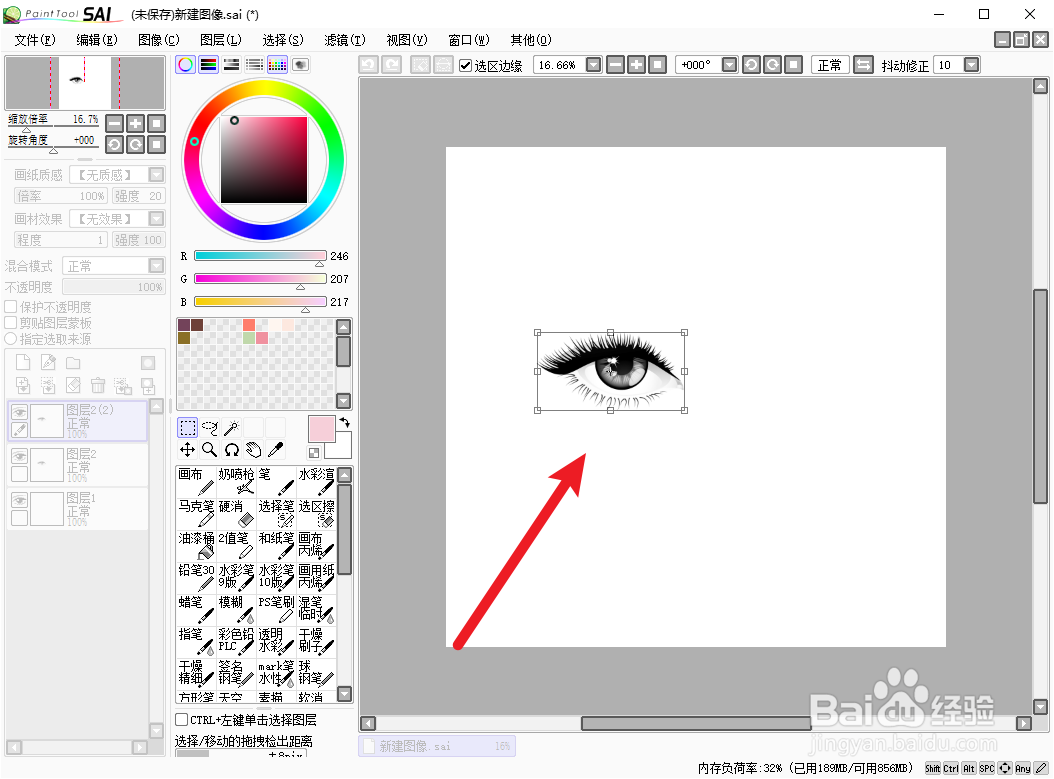Enable 保护不透明度 checkbox
This screenshot has width=1054, height=779.
pos(11,306)
